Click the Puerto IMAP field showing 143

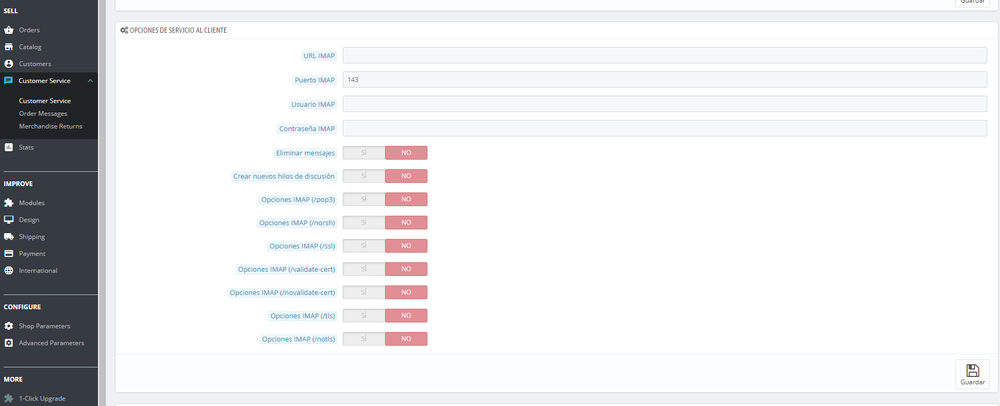665,80
